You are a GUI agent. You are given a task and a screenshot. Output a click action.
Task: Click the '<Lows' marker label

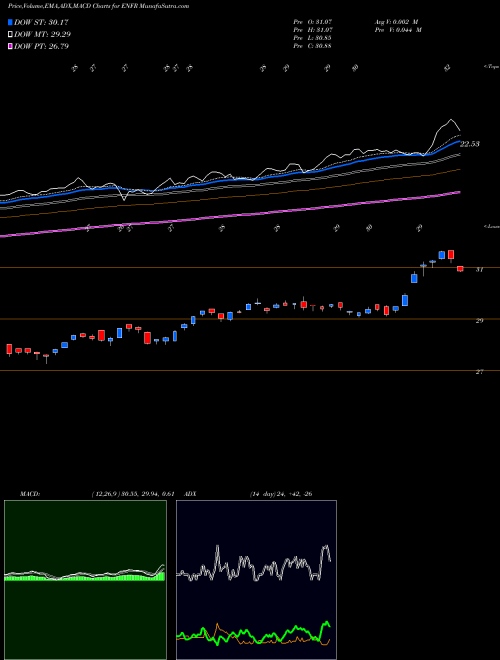pyautogui.click(x=491, y=226)
